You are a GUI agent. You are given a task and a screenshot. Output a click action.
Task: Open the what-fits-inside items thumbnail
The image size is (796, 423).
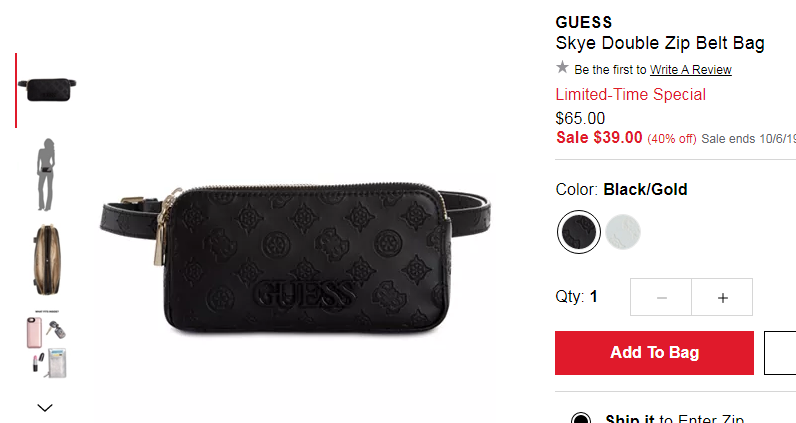tap(47, 344)
